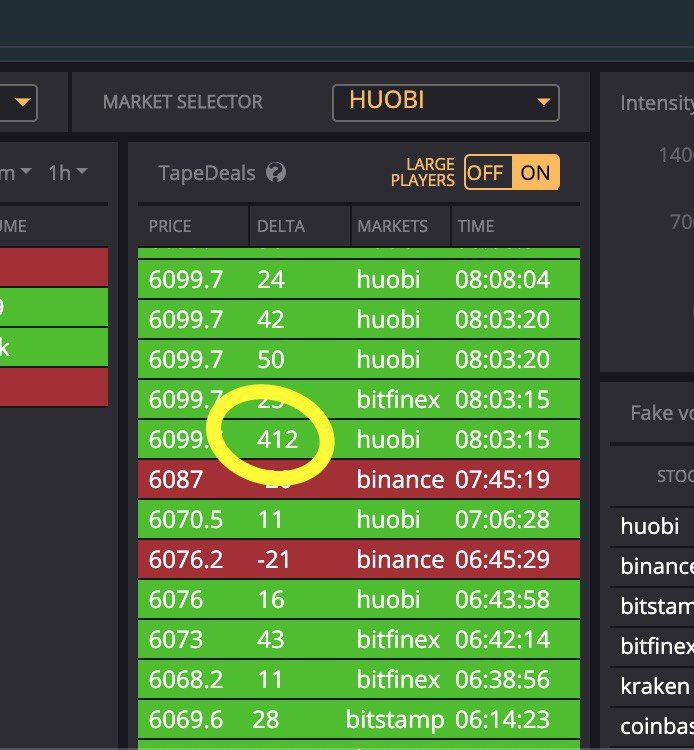Switch Large Players toggle to OFF
The width and height of the screenshot is (694, 750).
click(487, 172)
